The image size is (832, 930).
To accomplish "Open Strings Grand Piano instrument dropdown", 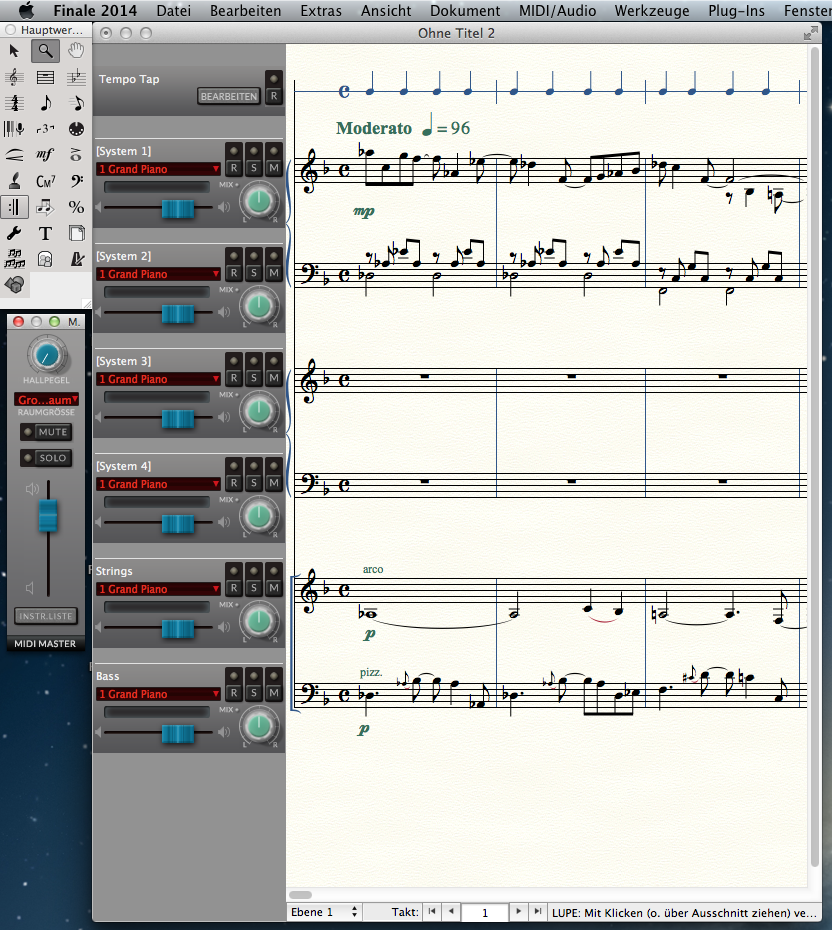I will point(158,589).
